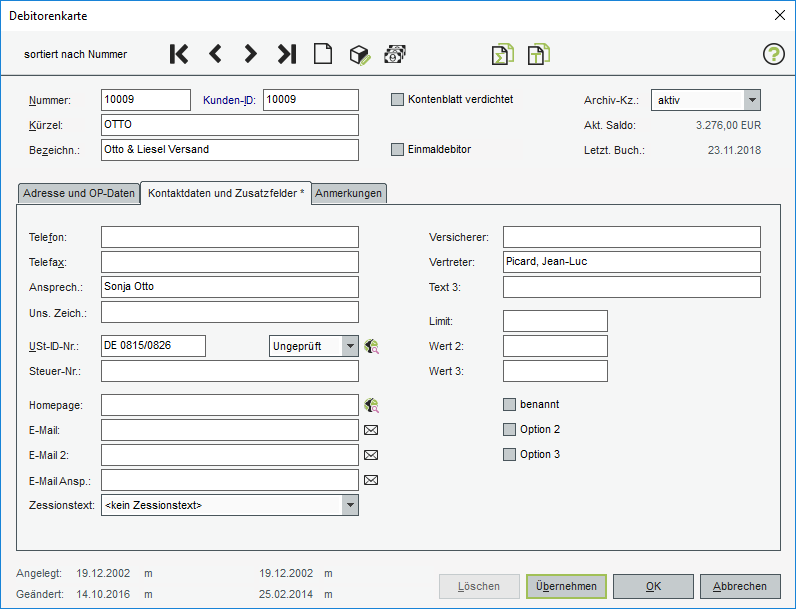Cancel with Abbrechen button
The height and width of the screenshot is (609, 796).
point(740,586)
